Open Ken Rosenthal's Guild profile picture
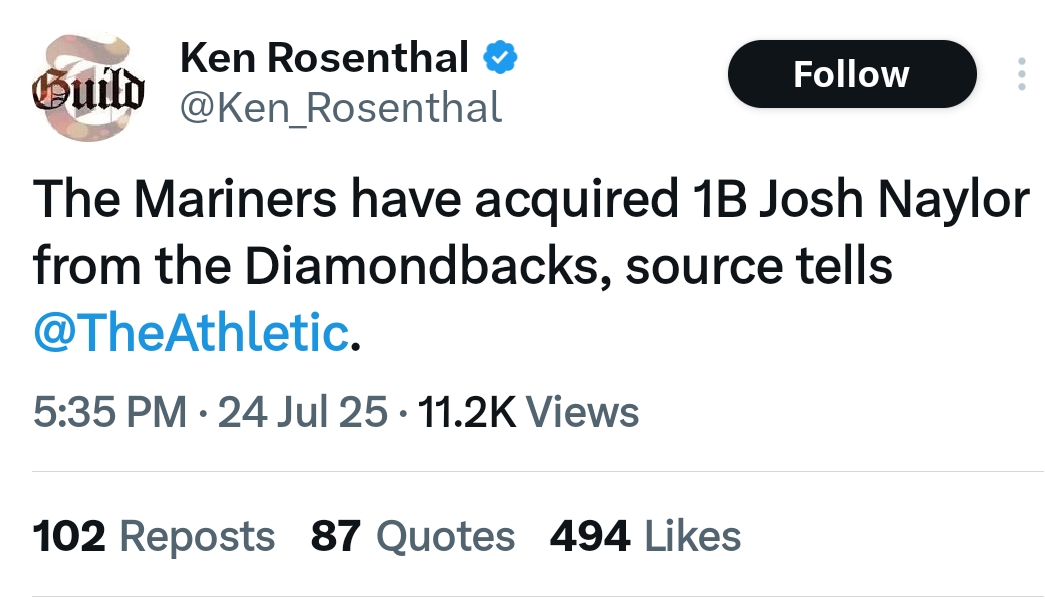Screen dimensions: 1045x612 pyautogui.click(x=88, y=87)
